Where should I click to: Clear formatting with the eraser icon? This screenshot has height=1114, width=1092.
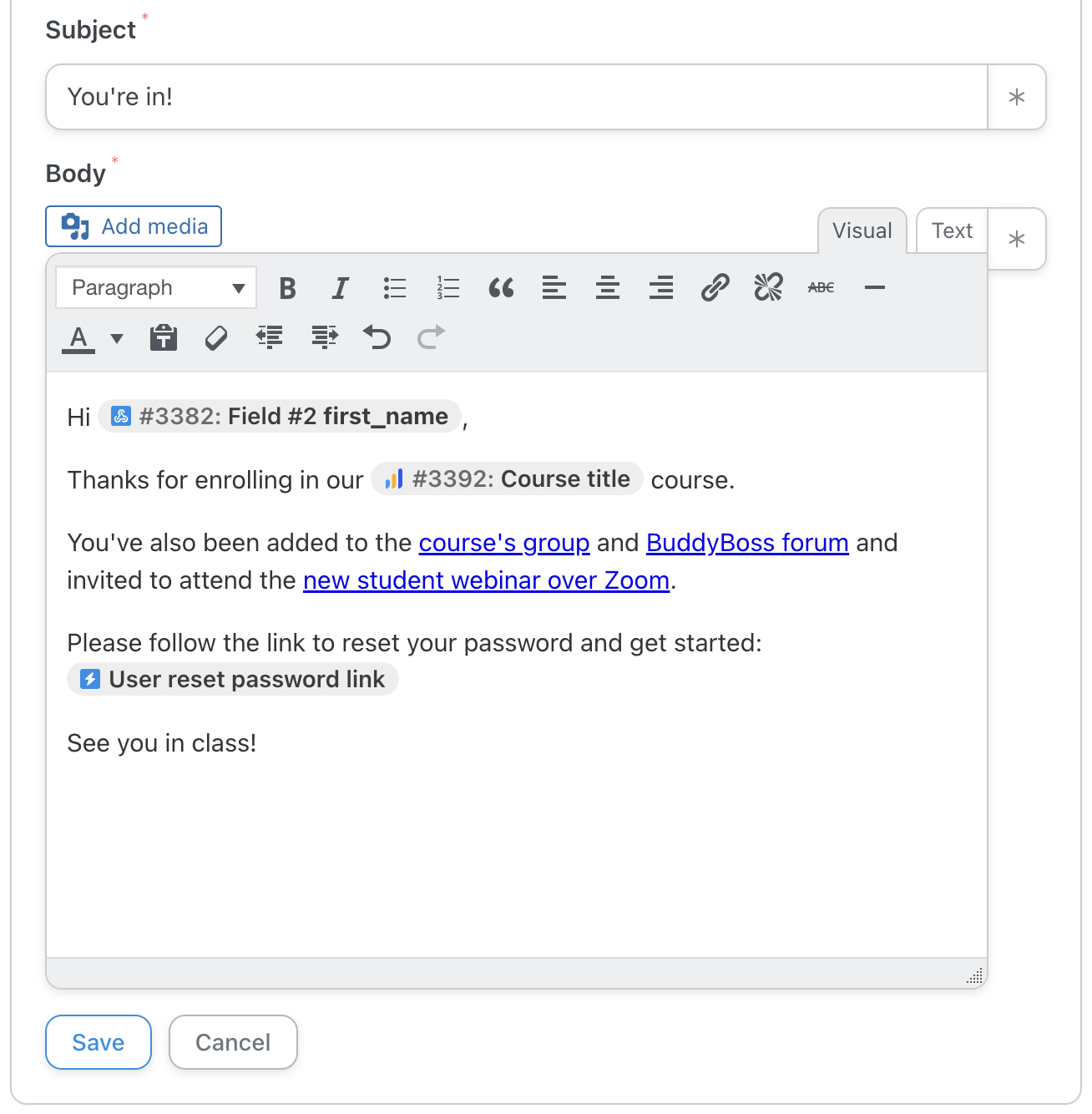tap(216, 337)
